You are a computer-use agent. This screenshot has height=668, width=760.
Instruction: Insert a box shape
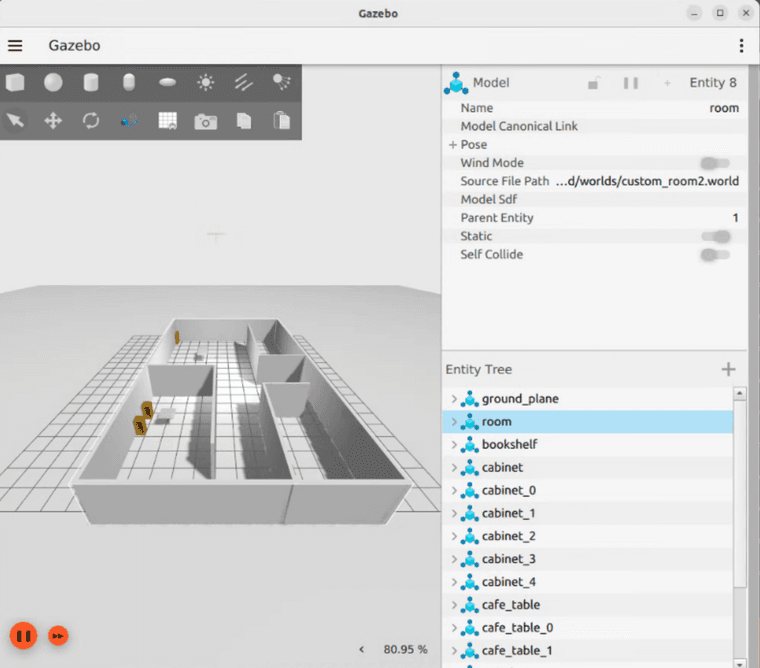[16, 82]
